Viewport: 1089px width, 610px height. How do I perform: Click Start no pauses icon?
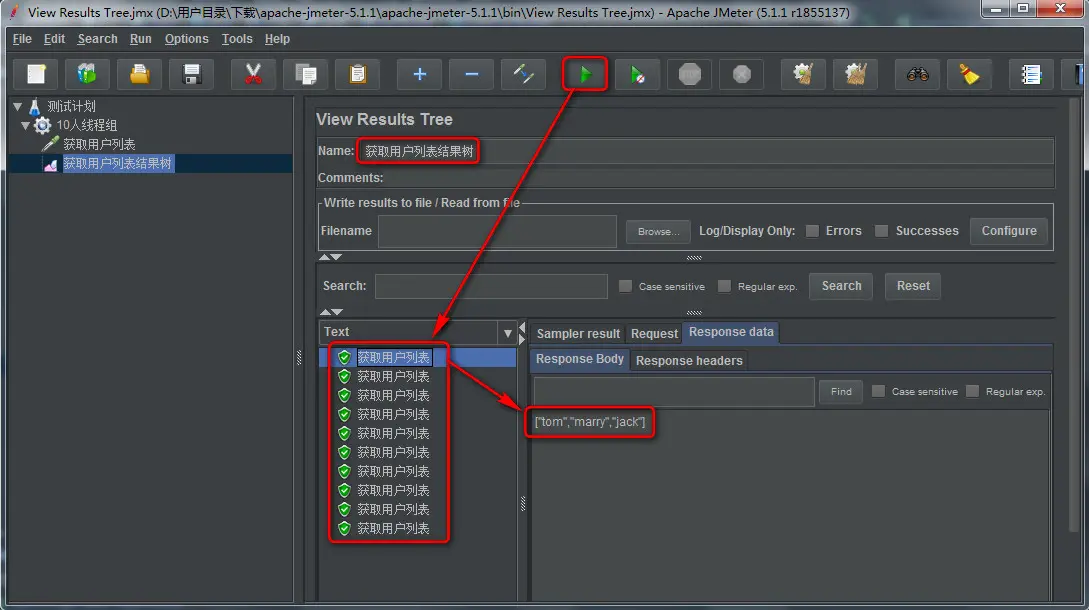(638, 74)
